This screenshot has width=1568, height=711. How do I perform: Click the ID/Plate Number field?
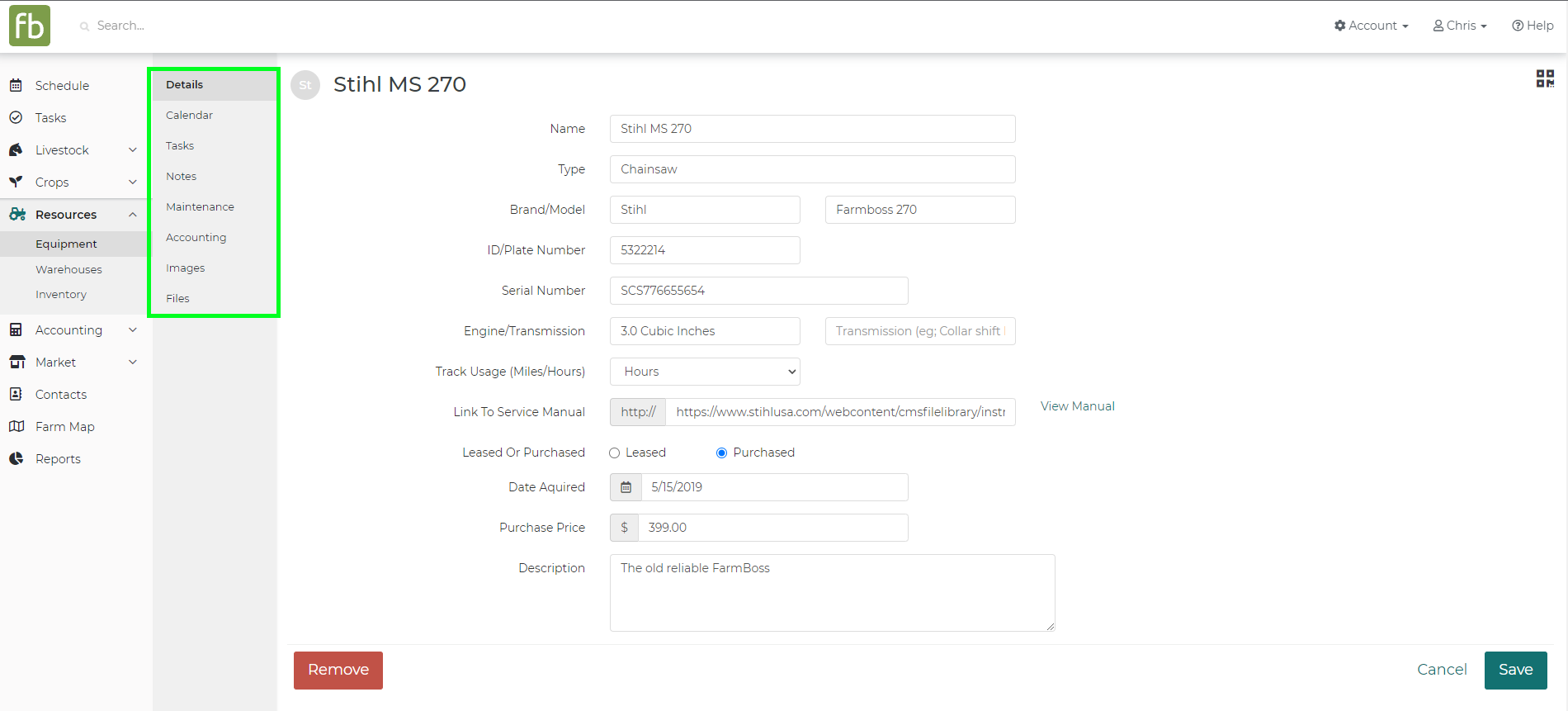[705, 250]
